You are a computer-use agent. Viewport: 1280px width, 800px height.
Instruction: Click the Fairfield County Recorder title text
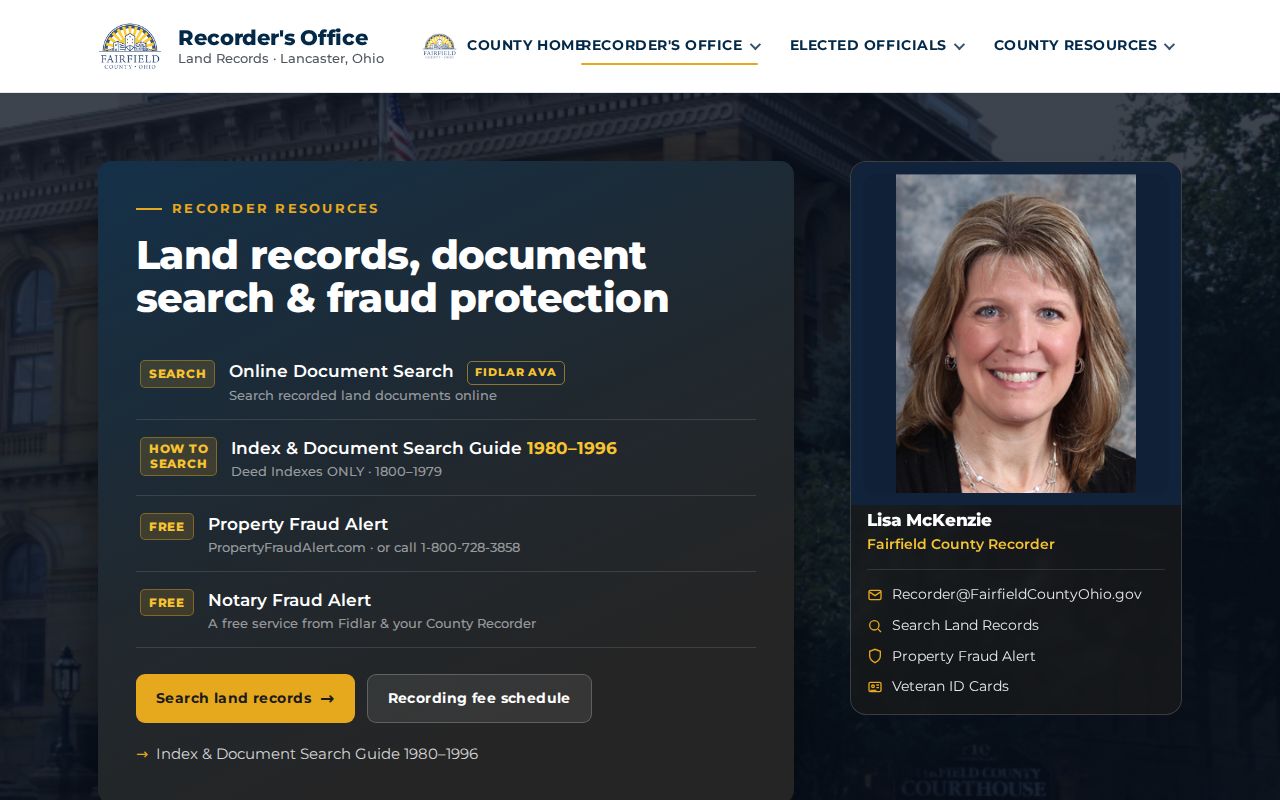pyautogui.click(x=961, y=544)
